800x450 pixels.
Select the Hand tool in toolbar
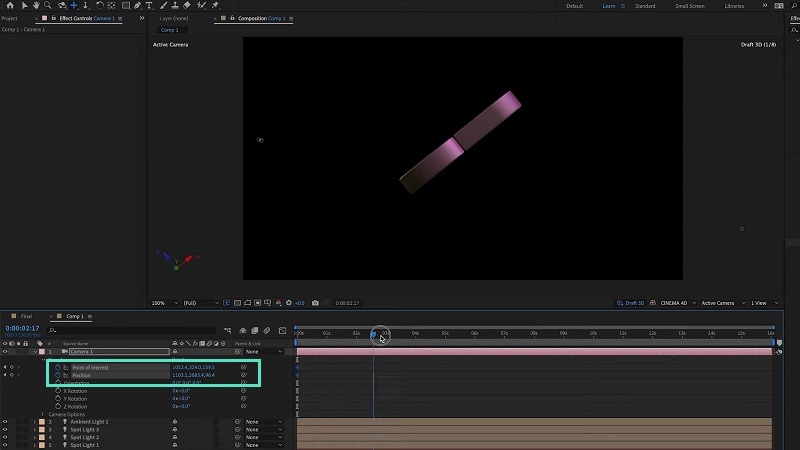click(35, 6)
